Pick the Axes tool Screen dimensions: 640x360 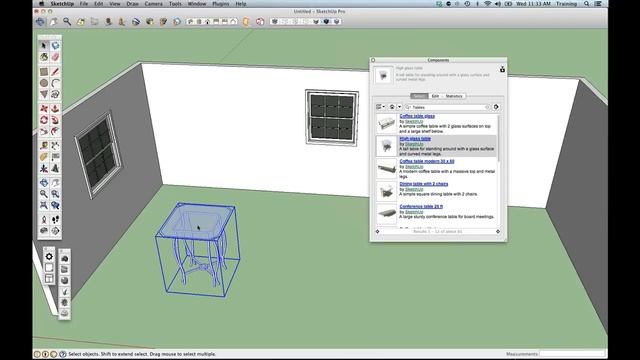pyautogui.click(x=44, y=168)
